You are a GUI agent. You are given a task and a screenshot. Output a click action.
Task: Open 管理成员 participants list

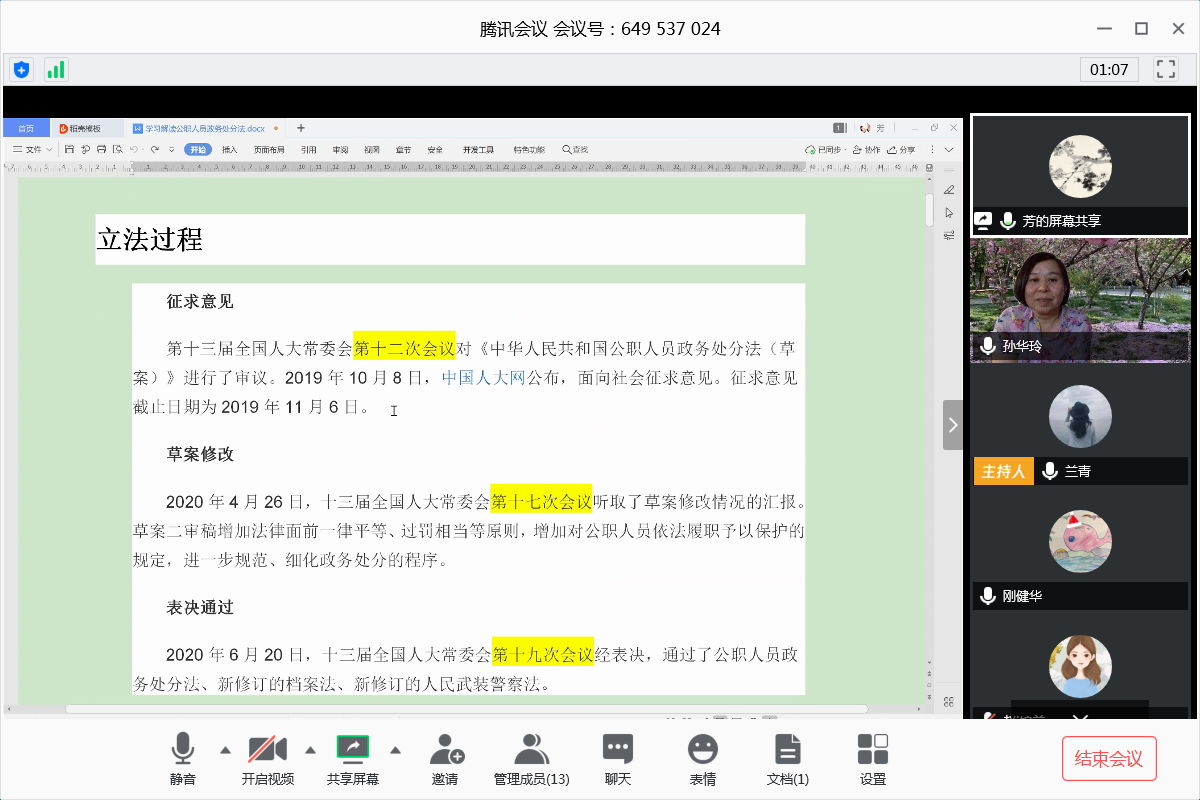[x=531, y=758]
